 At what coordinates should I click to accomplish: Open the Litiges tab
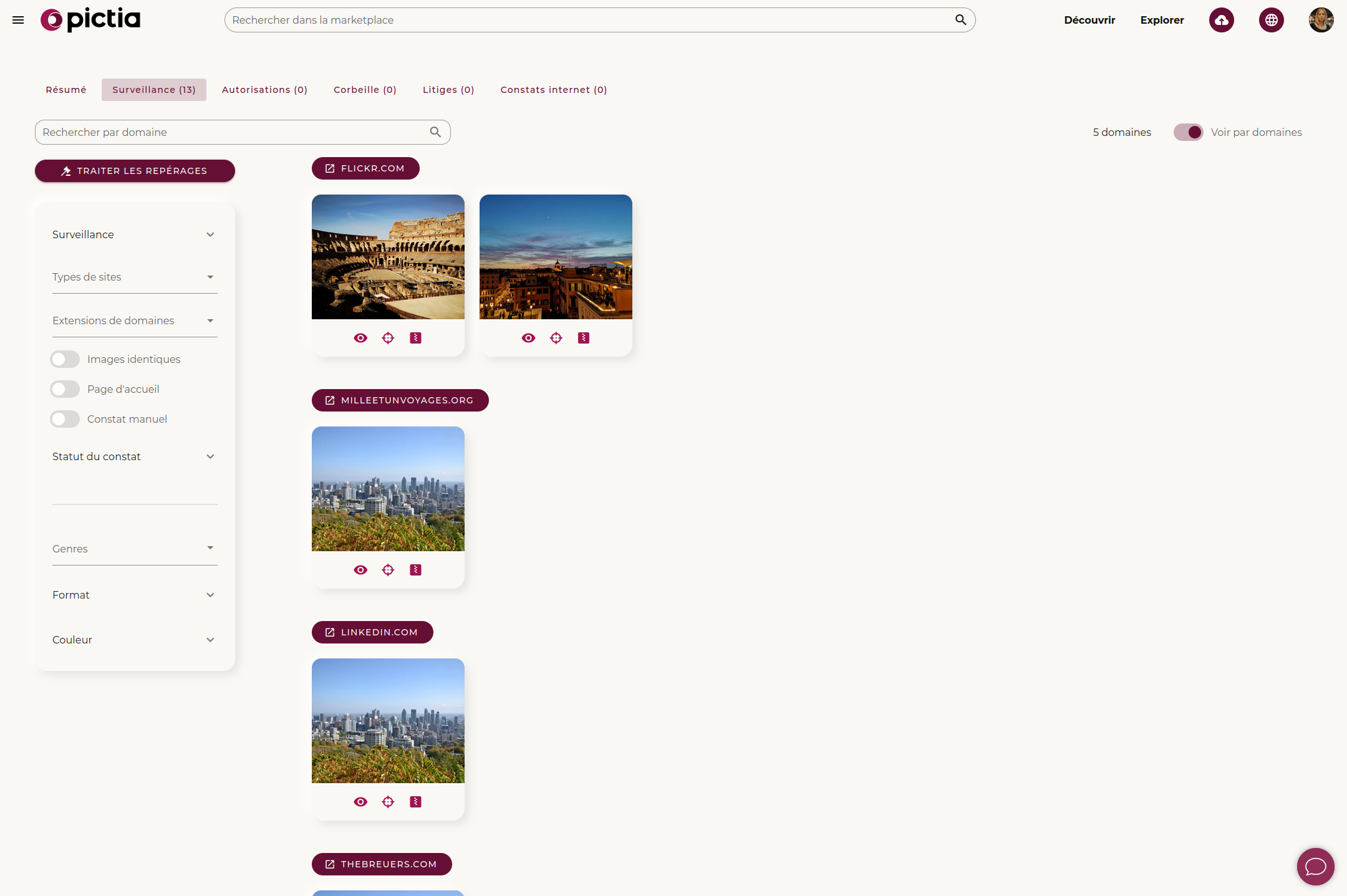coord(448,90)
